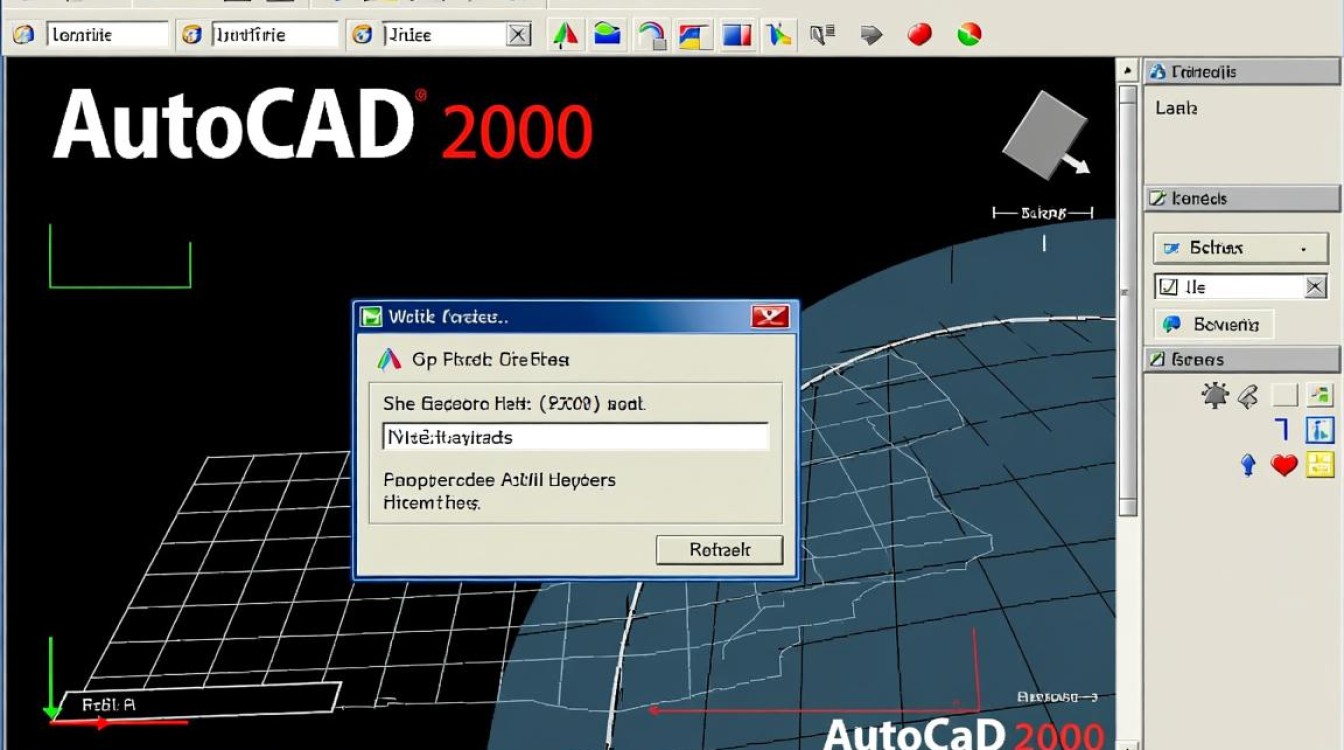Click the red sphere toolbar icon
The height and width of the screenshot is (750, 1344).
click(919, 35)
